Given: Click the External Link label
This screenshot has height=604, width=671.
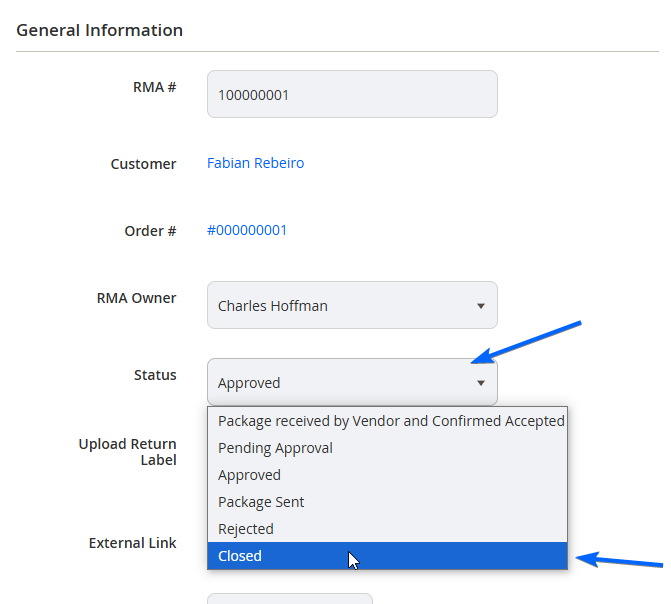Looking at the screenshot, I should click(x=133, y=543).
